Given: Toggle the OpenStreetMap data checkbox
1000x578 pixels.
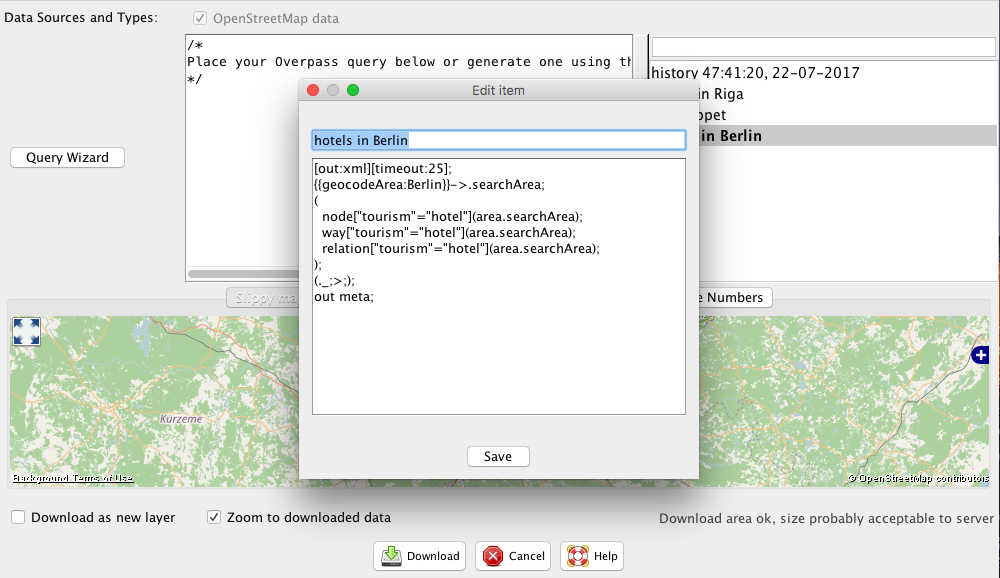Looking at the screenshot, I should tap(201, 18).
